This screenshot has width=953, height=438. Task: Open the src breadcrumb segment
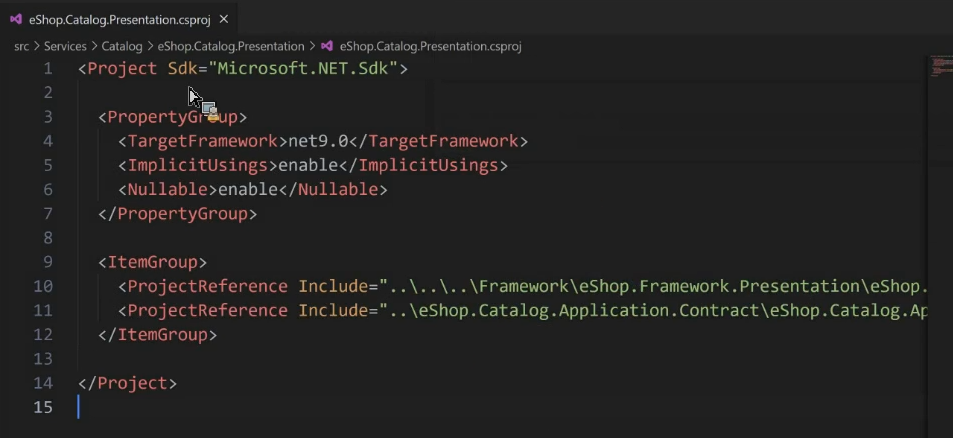21,46
